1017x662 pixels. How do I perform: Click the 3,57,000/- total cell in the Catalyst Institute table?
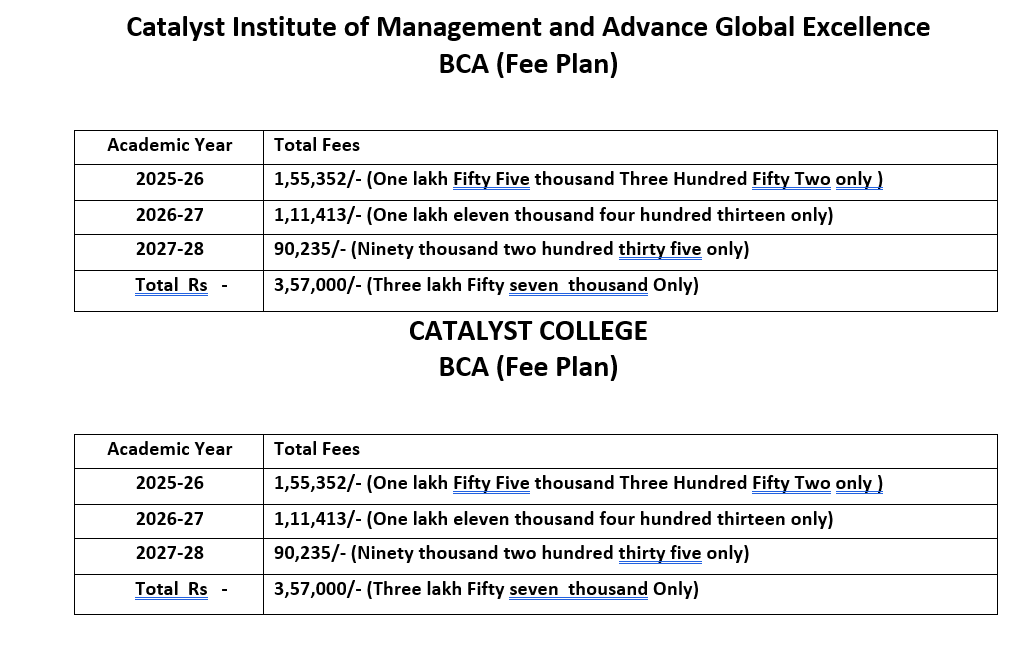pos(486,285)
